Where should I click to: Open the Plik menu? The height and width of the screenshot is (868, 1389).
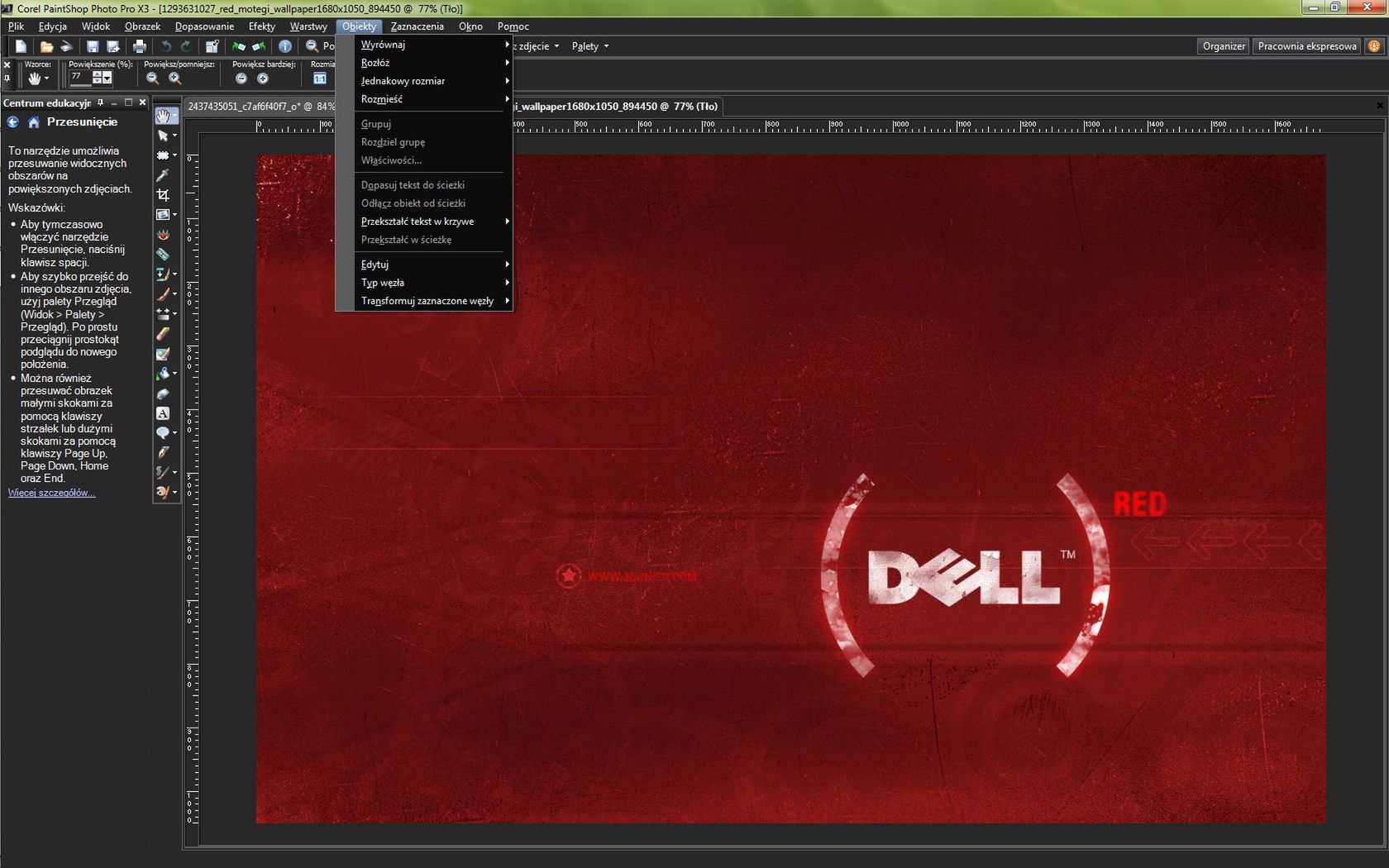pyautogui.click(x=17, y=26)
